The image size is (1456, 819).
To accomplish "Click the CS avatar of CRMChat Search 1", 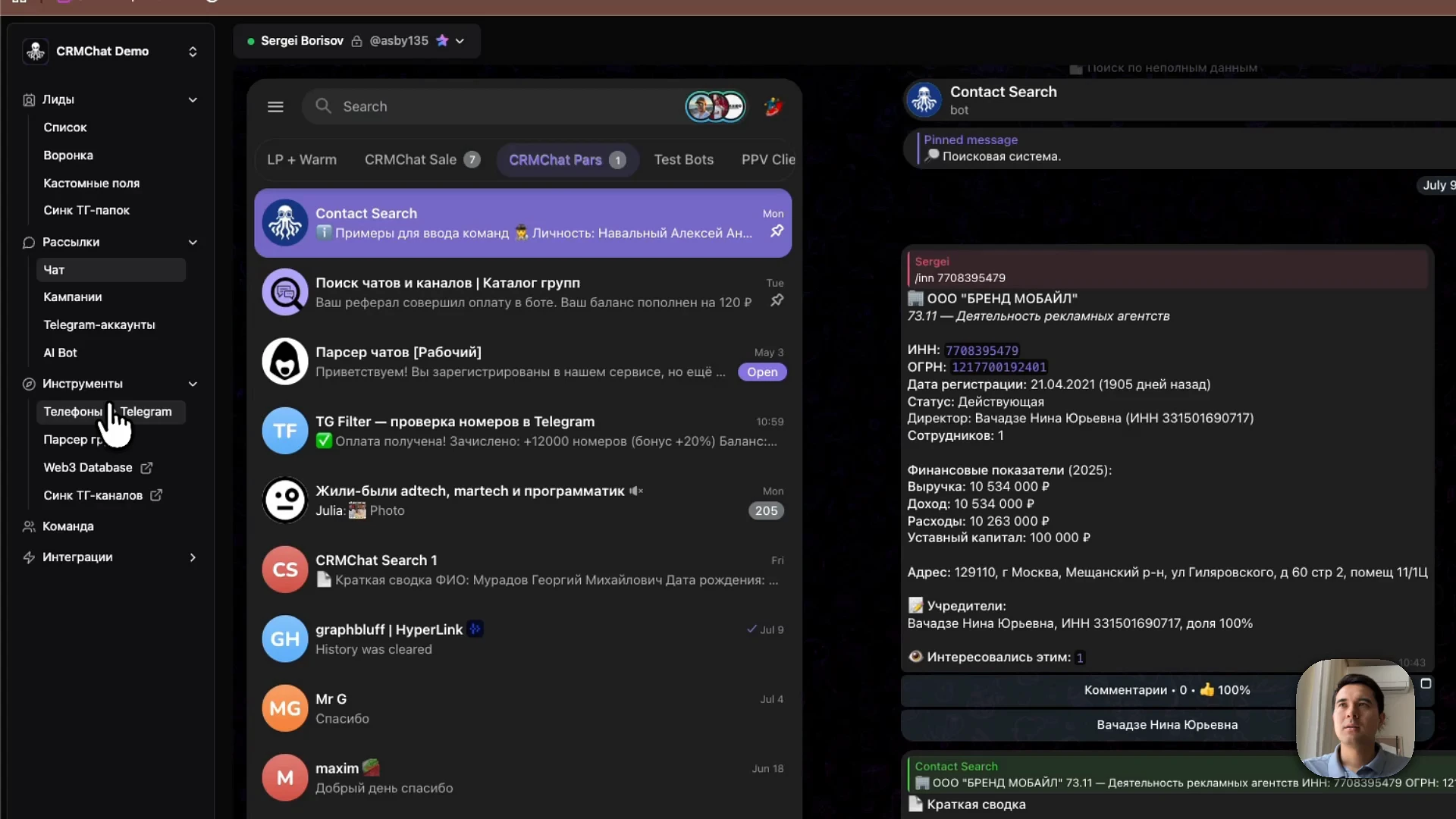I will coord(285,570).
